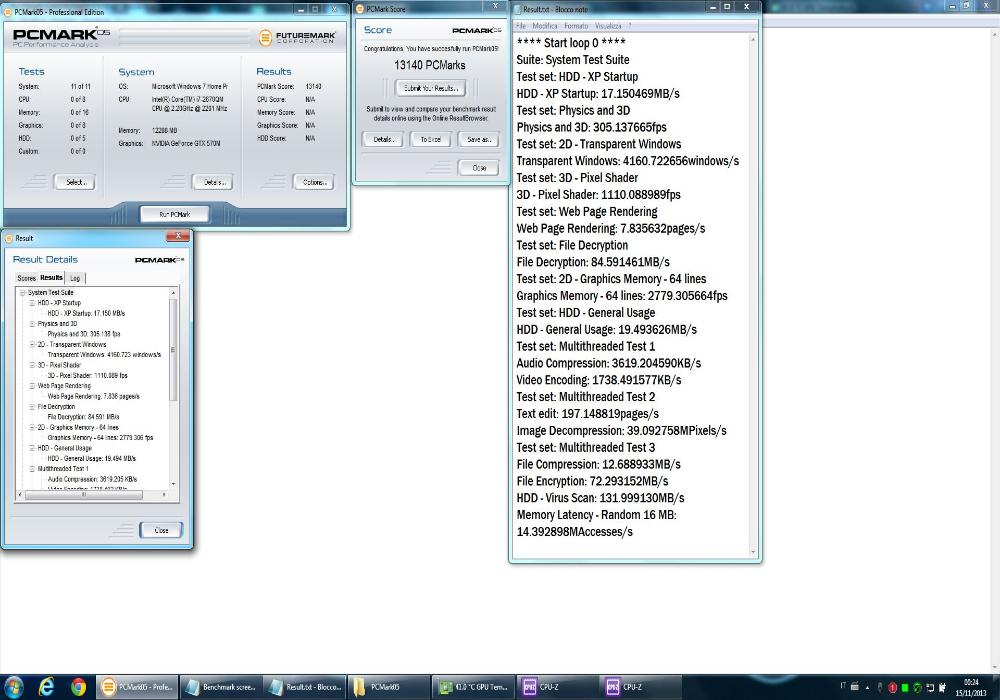Select the 'Physics and 3D: 305.138 fps' row
This screenshot has height=700, width=1000.
[84, 333]
